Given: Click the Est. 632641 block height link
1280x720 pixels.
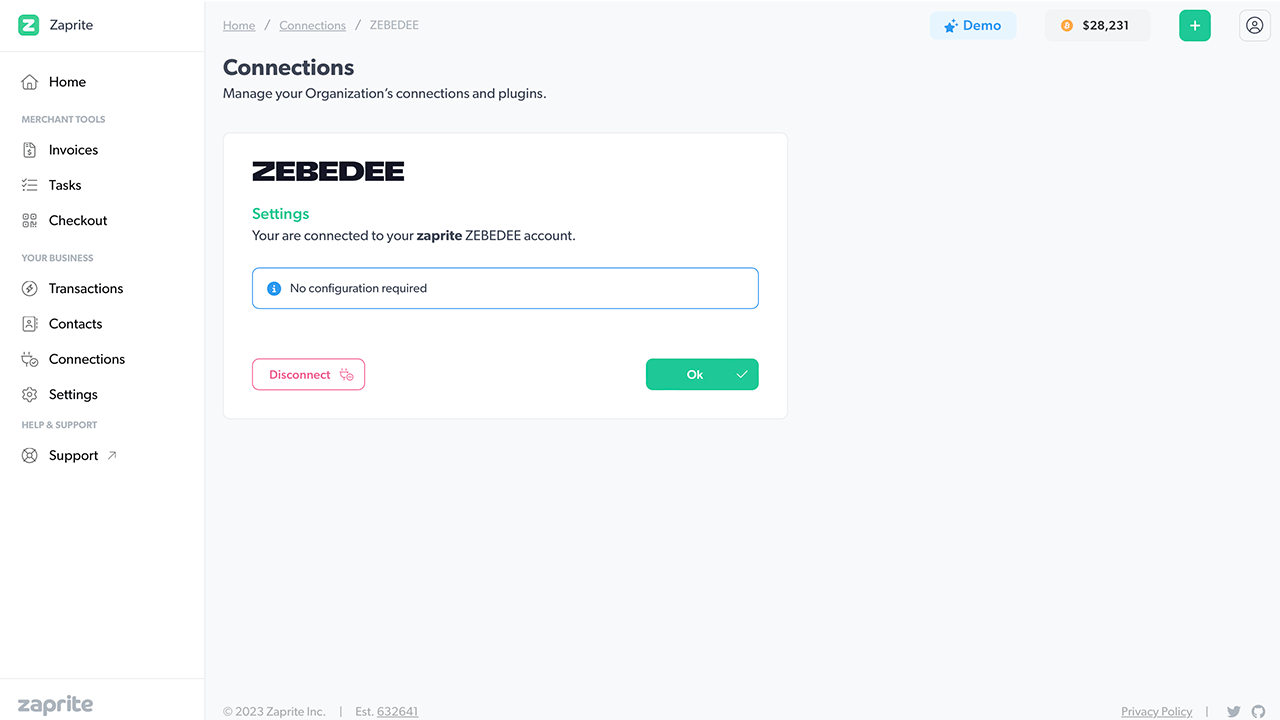Looking at the screenshot, I should pyautogui.click(x=398, y=710).
